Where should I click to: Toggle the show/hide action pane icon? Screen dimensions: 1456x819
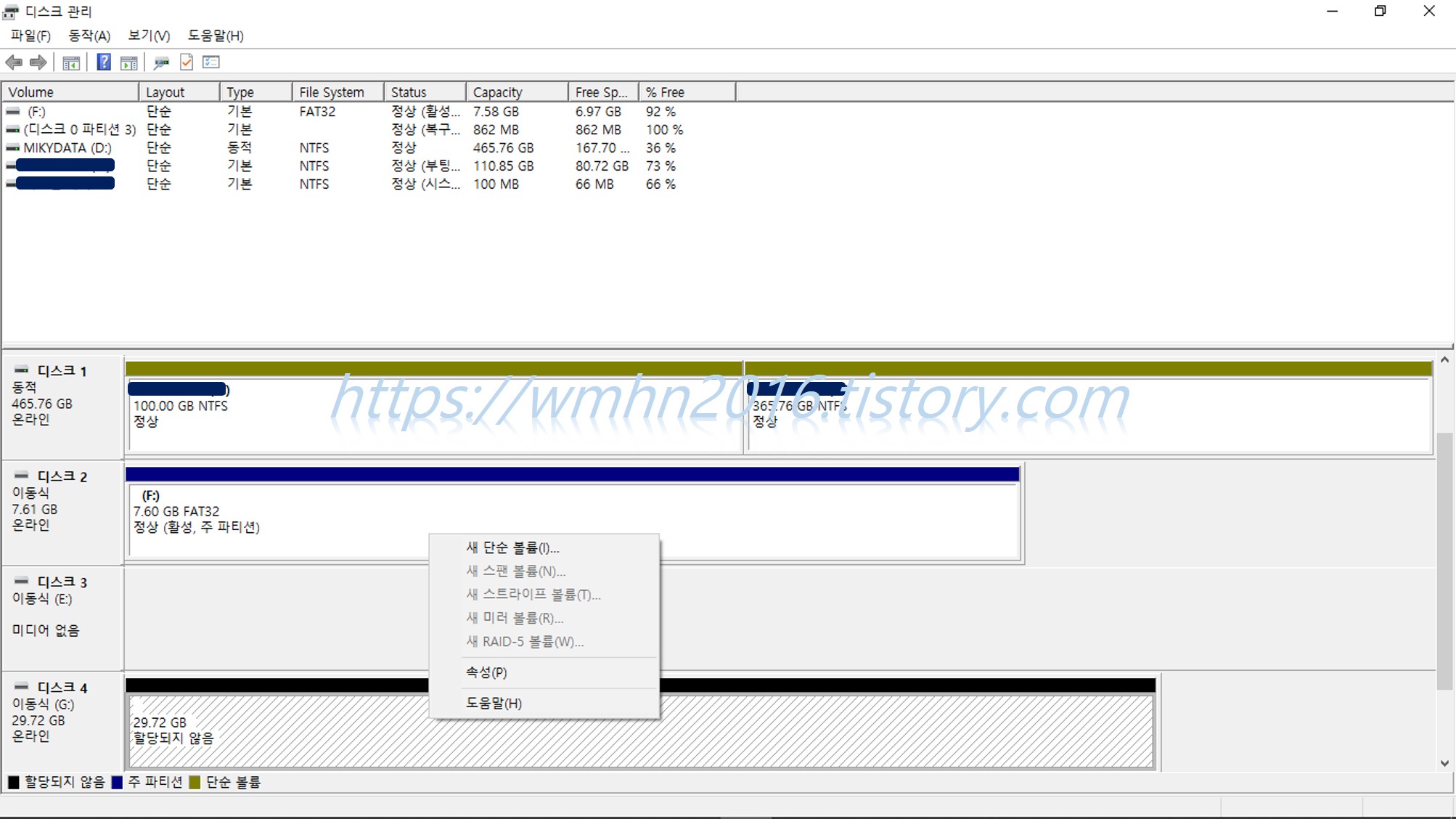(x=128, y=62)
